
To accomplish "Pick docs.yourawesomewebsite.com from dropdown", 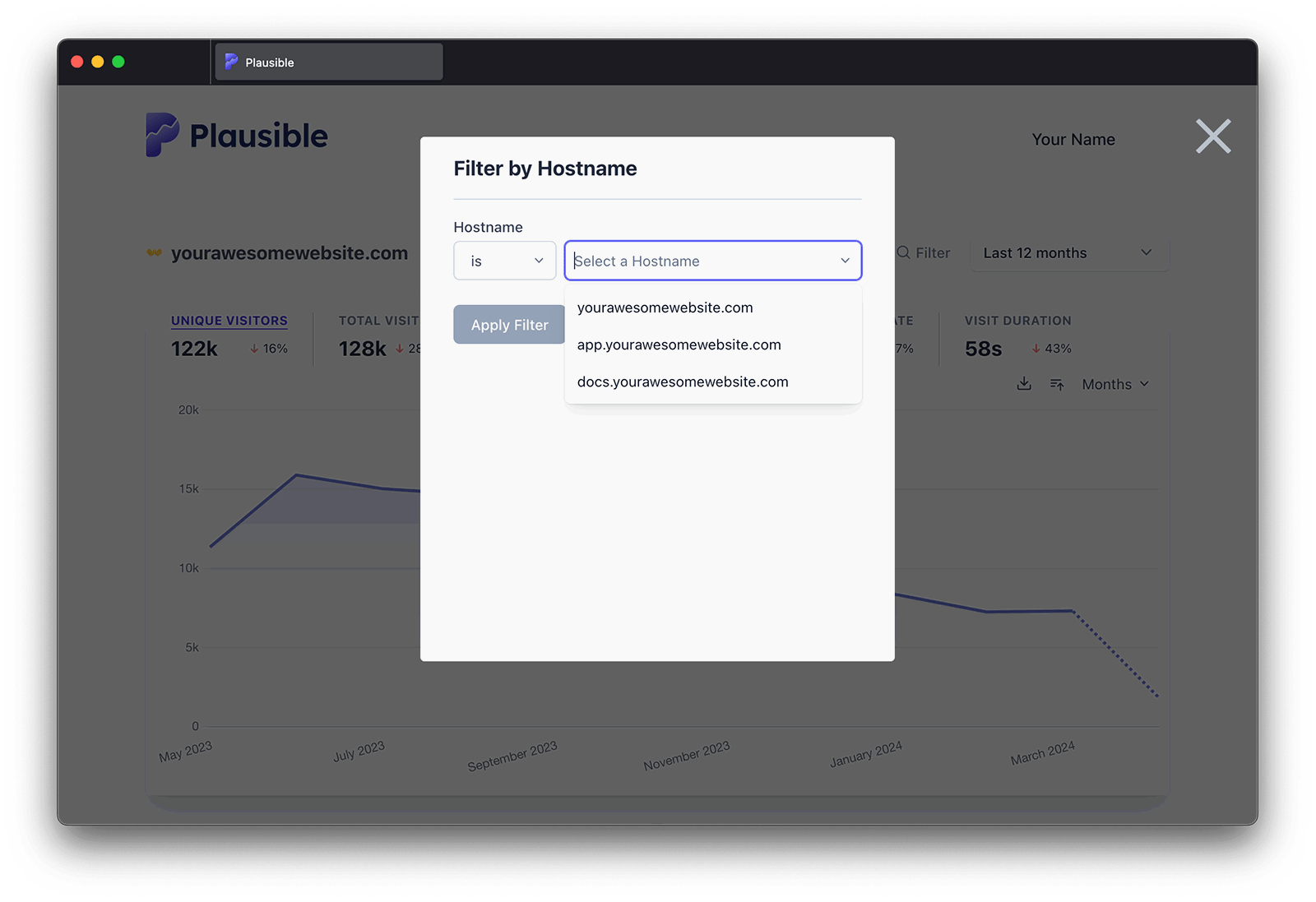I will (682, 382).
